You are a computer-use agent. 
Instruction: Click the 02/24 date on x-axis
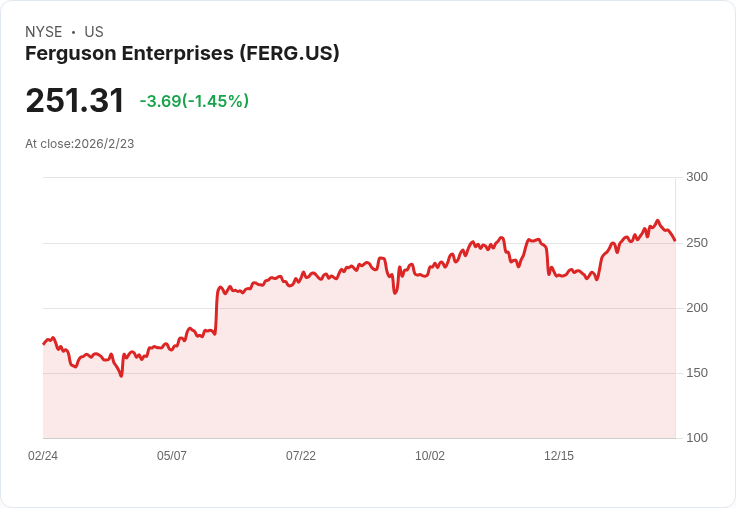click(43, 456)
